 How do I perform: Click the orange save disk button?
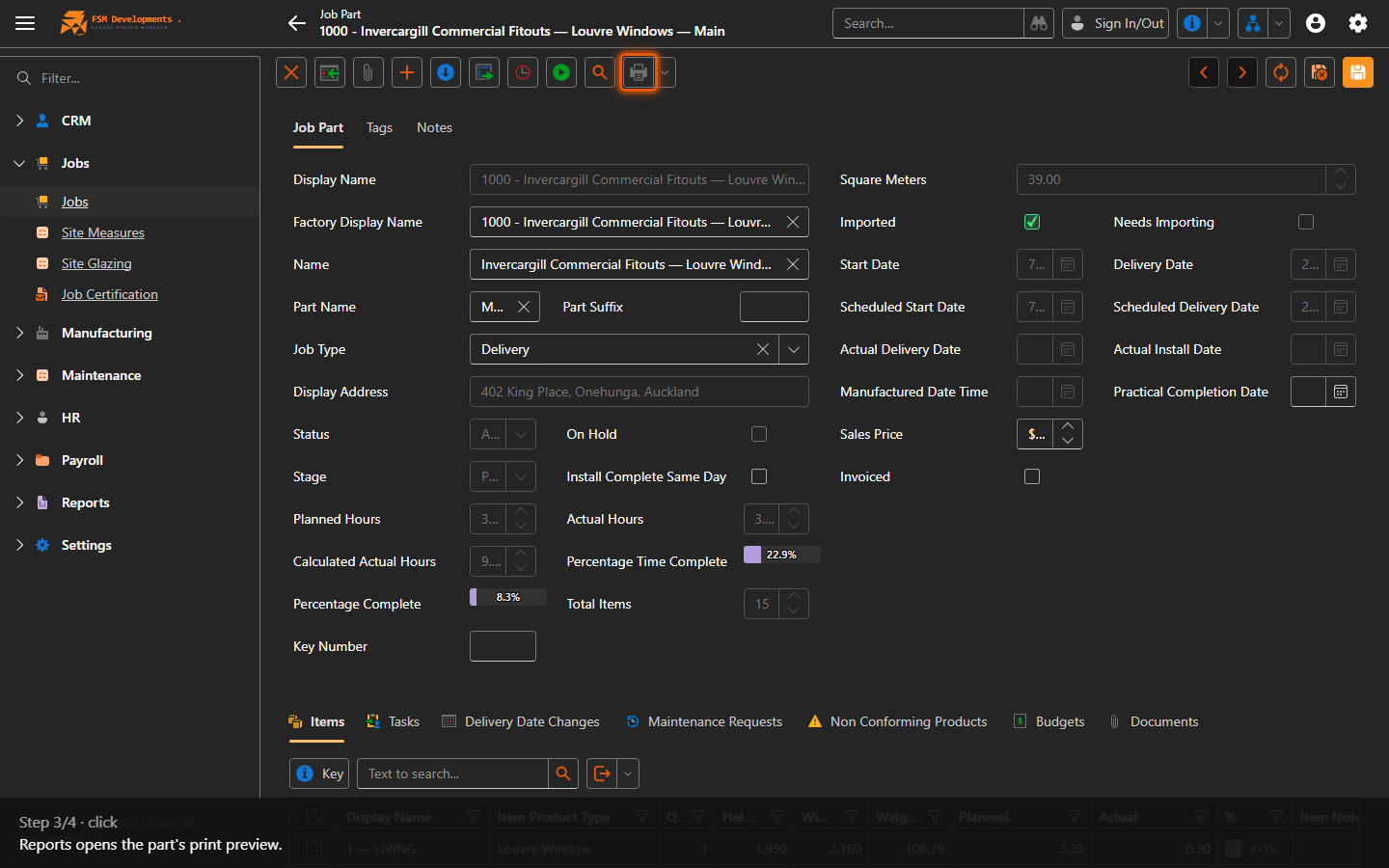[x=1358, y=72]
